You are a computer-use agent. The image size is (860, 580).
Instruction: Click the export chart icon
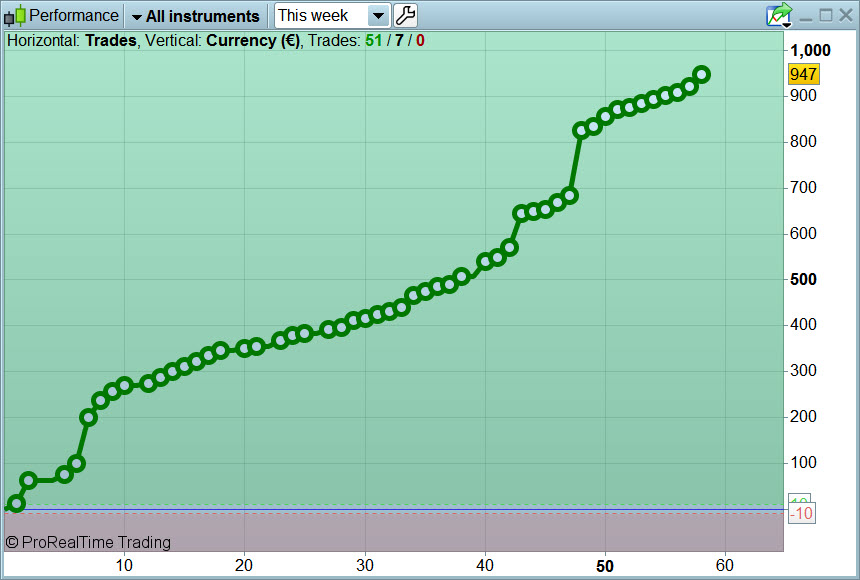click(x=779, y=15)
